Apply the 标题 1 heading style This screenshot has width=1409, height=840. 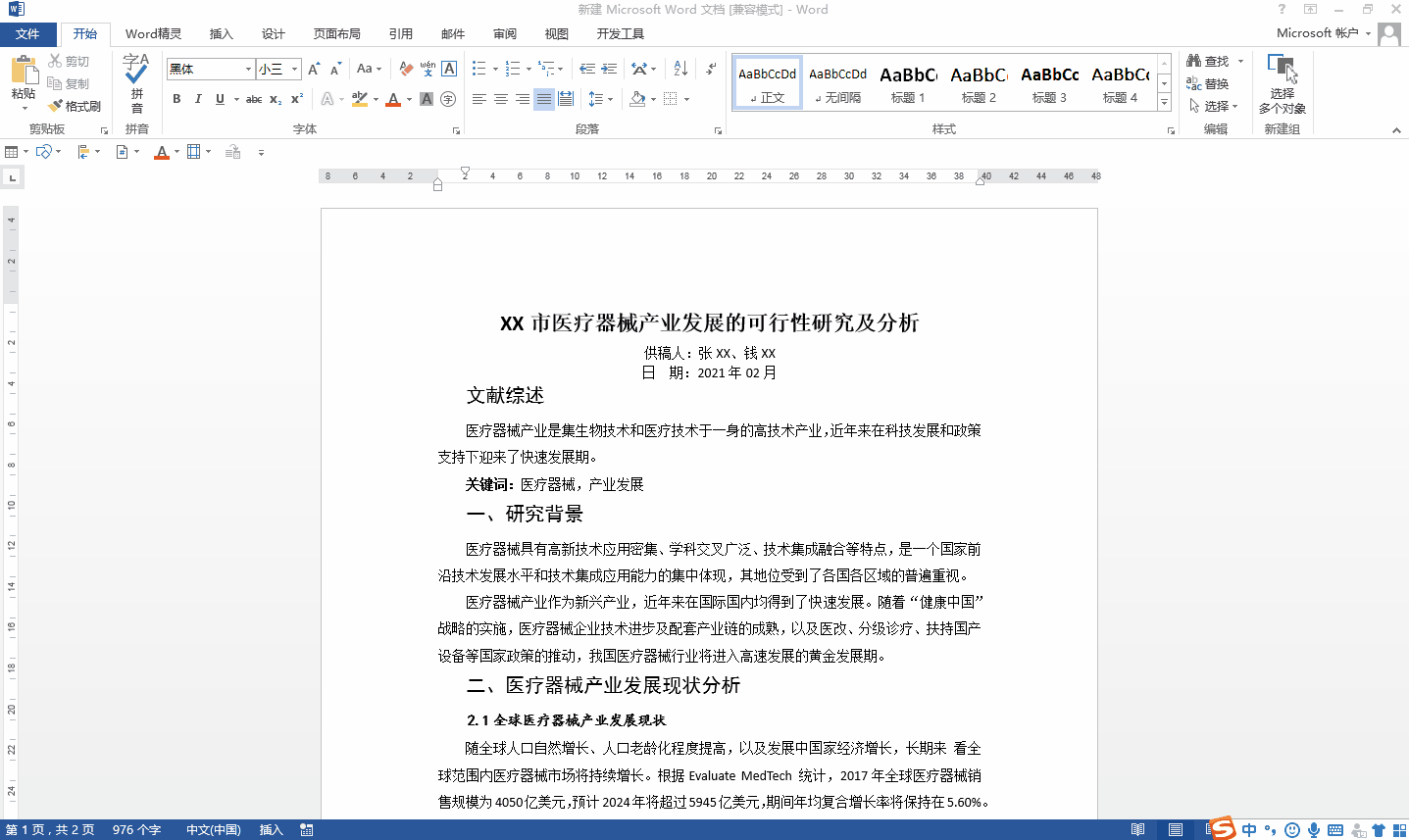click(908, 83)
